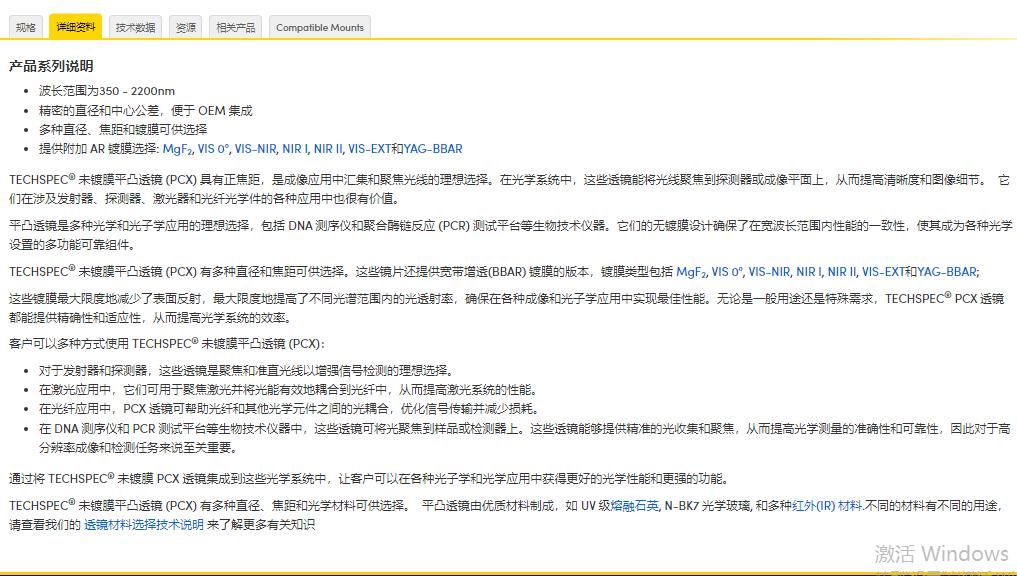Click the NIR I link in bullet list

click(294, 148)
